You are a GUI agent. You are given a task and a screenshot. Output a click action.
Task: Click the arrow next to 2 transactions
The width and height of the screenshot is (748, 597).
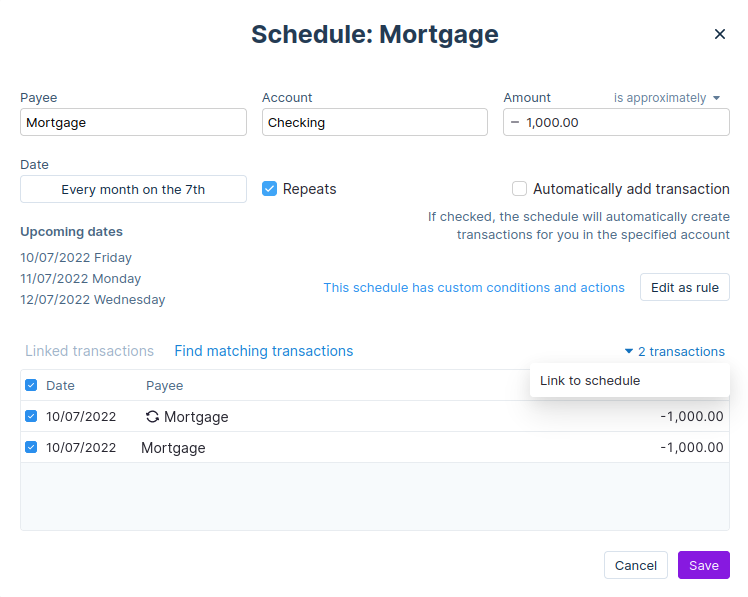click(x=629, y=352)
